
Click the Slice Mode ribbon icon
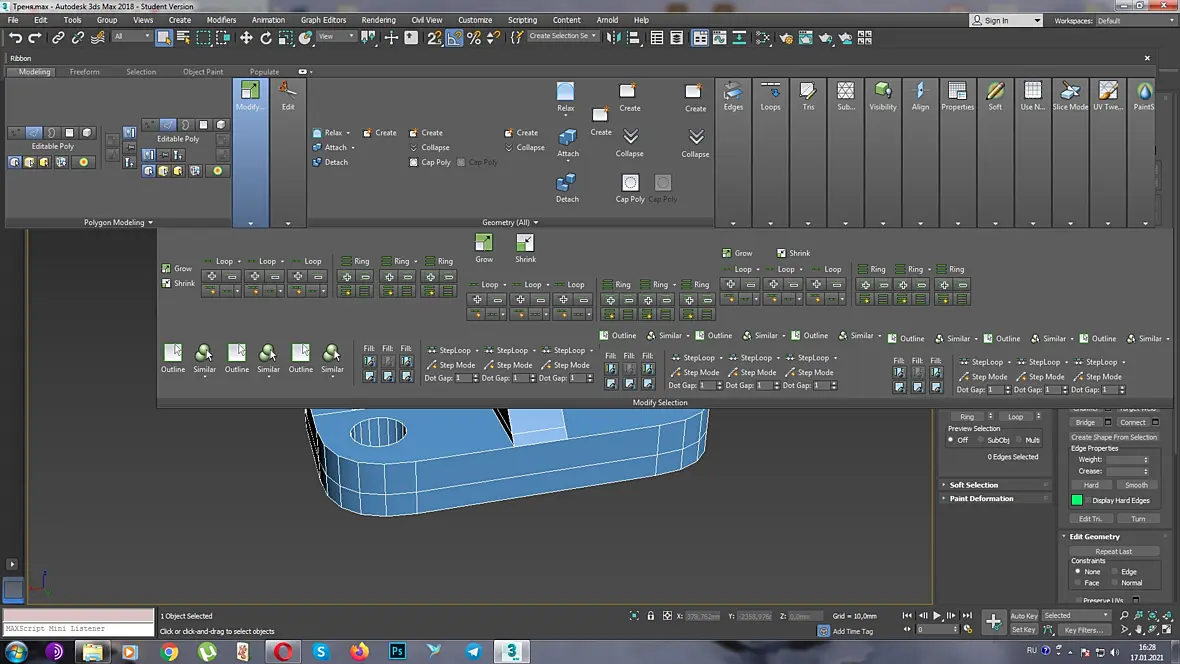pyautogui.click(x=1070, y=96)
